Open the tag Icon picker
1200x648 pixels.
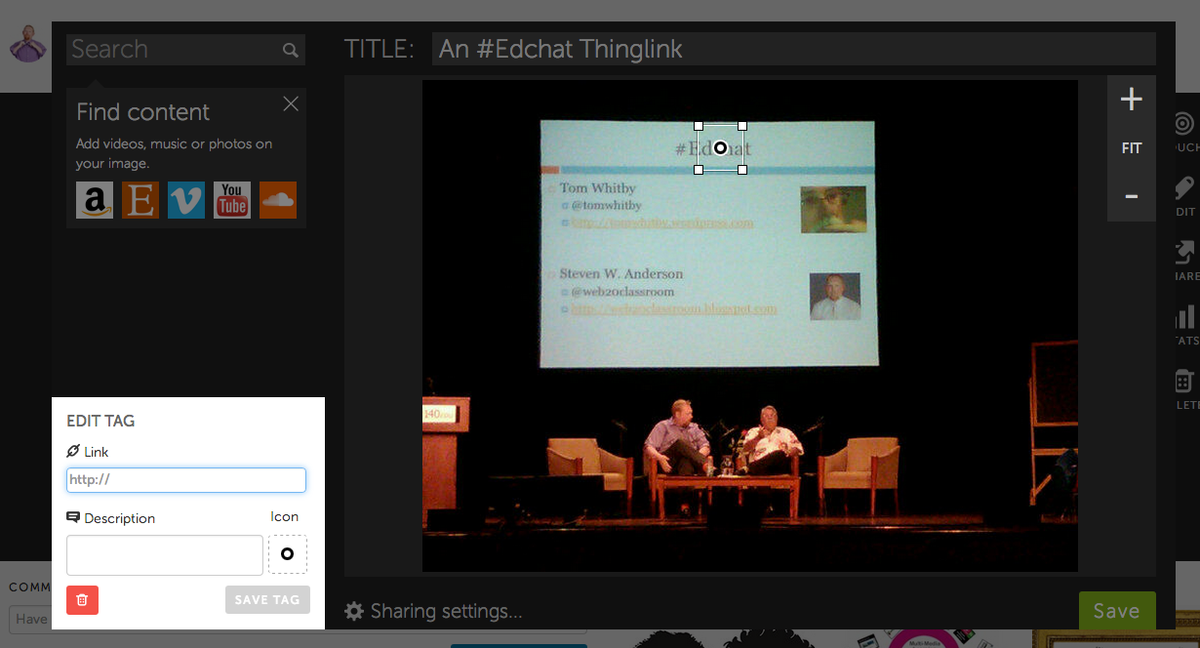[287, 554]
